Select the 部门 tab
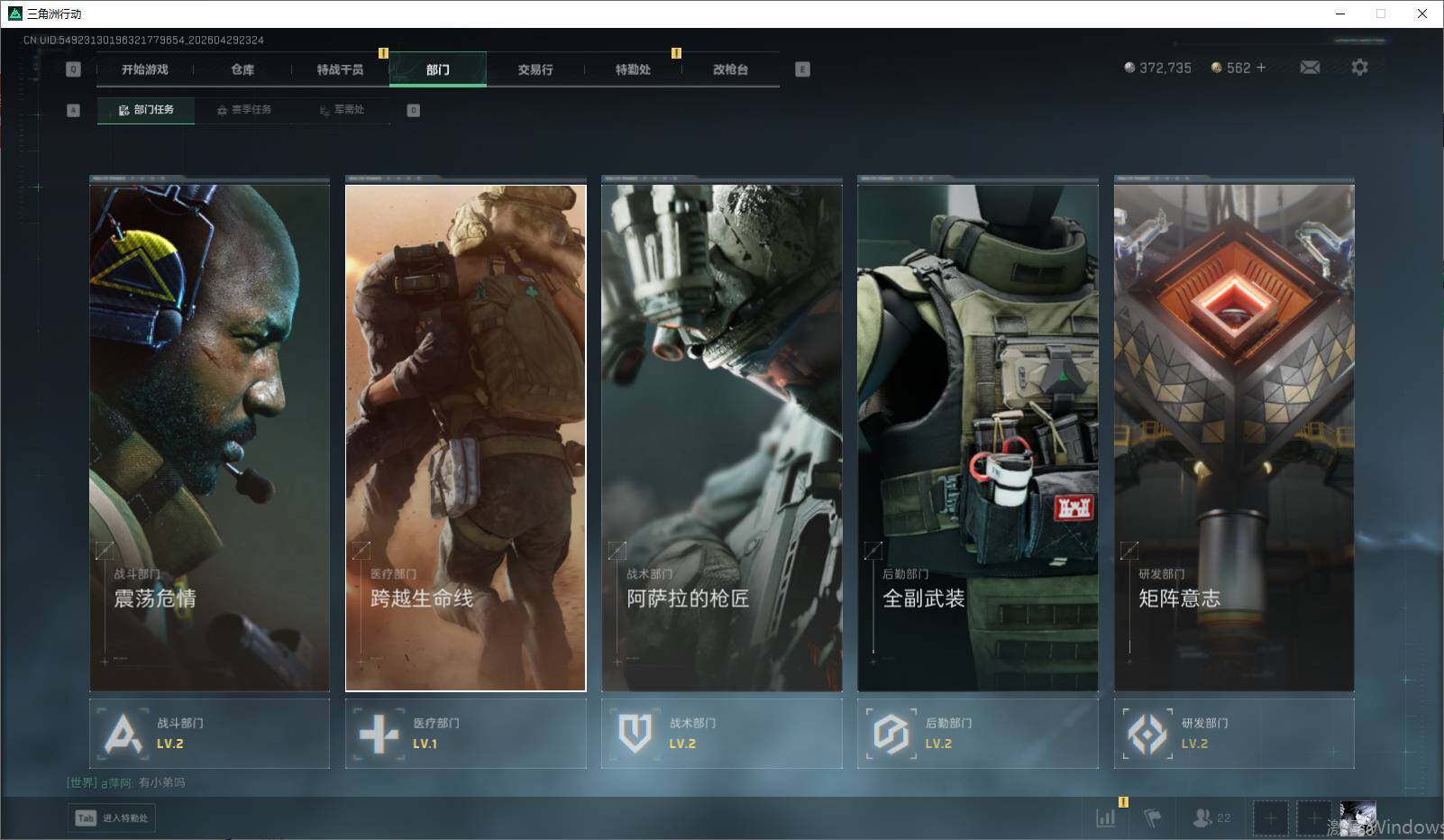 tap(438, 69)
